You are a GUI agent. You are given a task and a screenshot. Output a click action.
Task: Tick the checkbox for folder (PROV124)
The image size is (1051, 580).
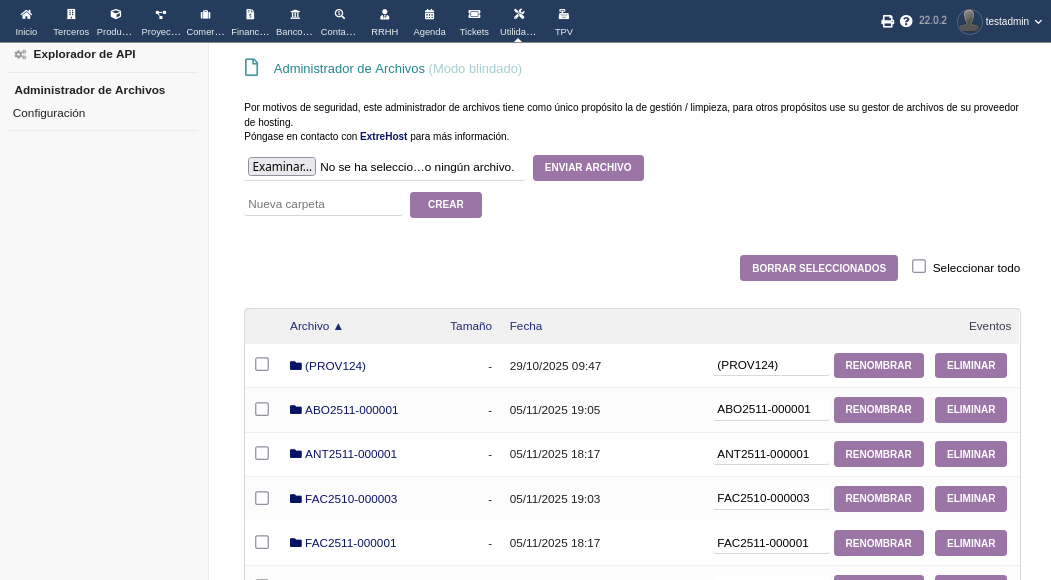coord(262,364)
